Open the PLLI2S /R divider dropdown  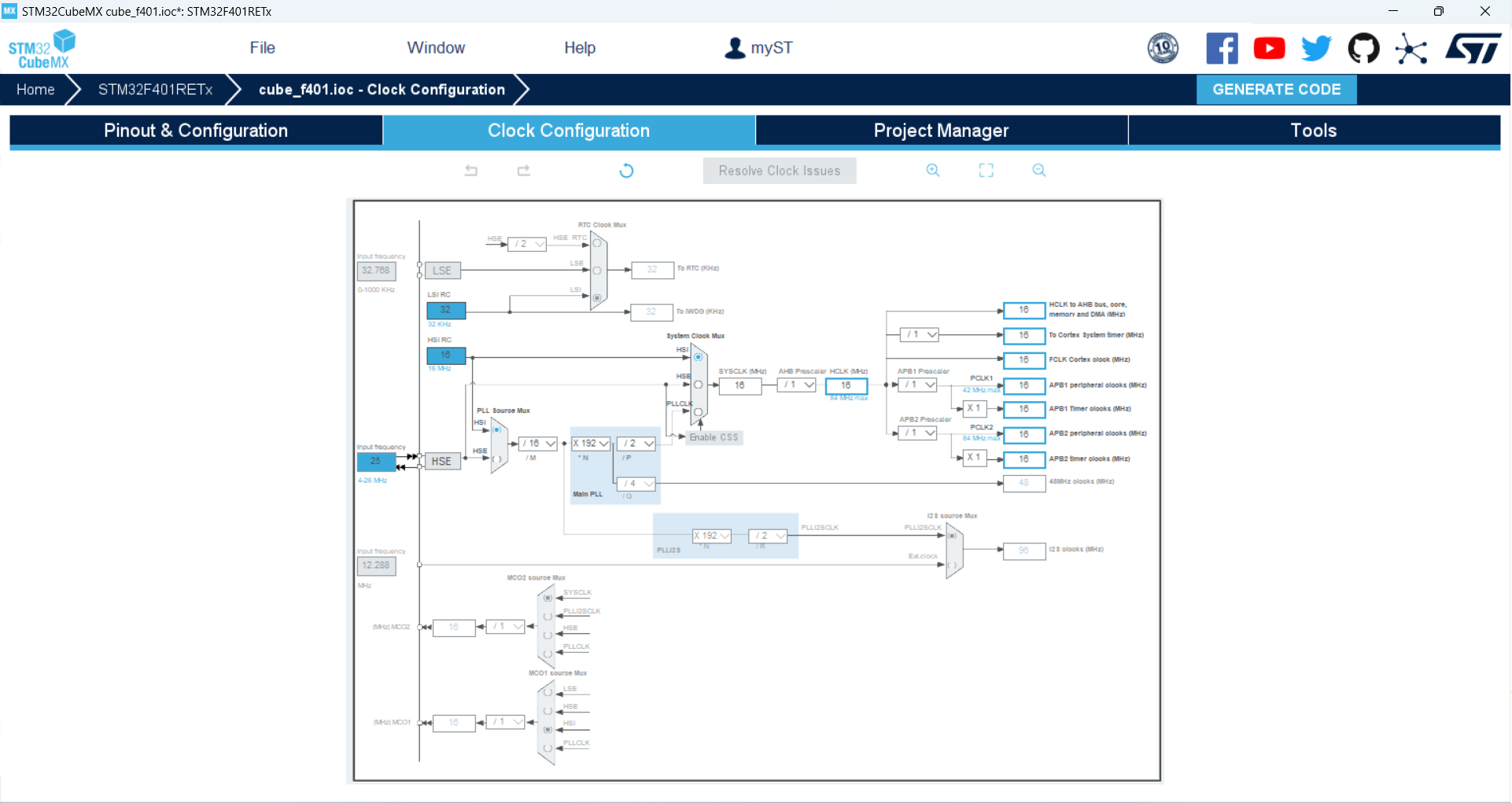click(769, 536)
